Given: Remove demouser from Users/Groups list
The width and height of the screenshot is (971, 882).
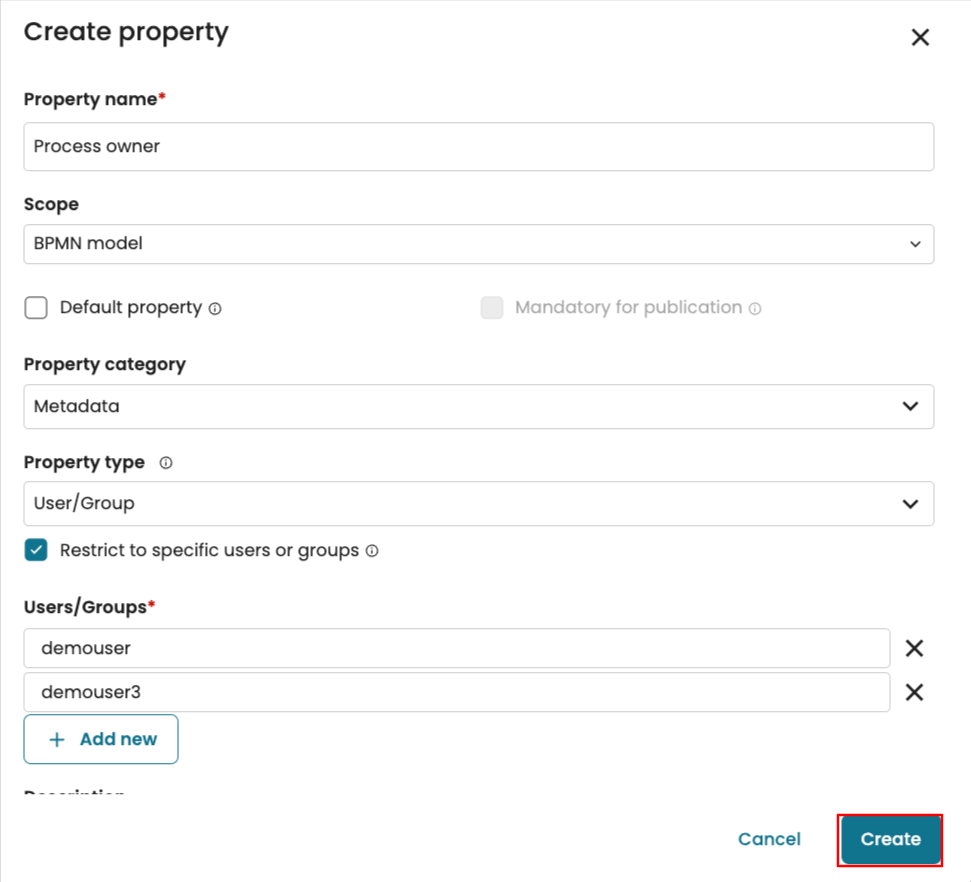Looking at the screenshot, I should (x=914, y=648).
